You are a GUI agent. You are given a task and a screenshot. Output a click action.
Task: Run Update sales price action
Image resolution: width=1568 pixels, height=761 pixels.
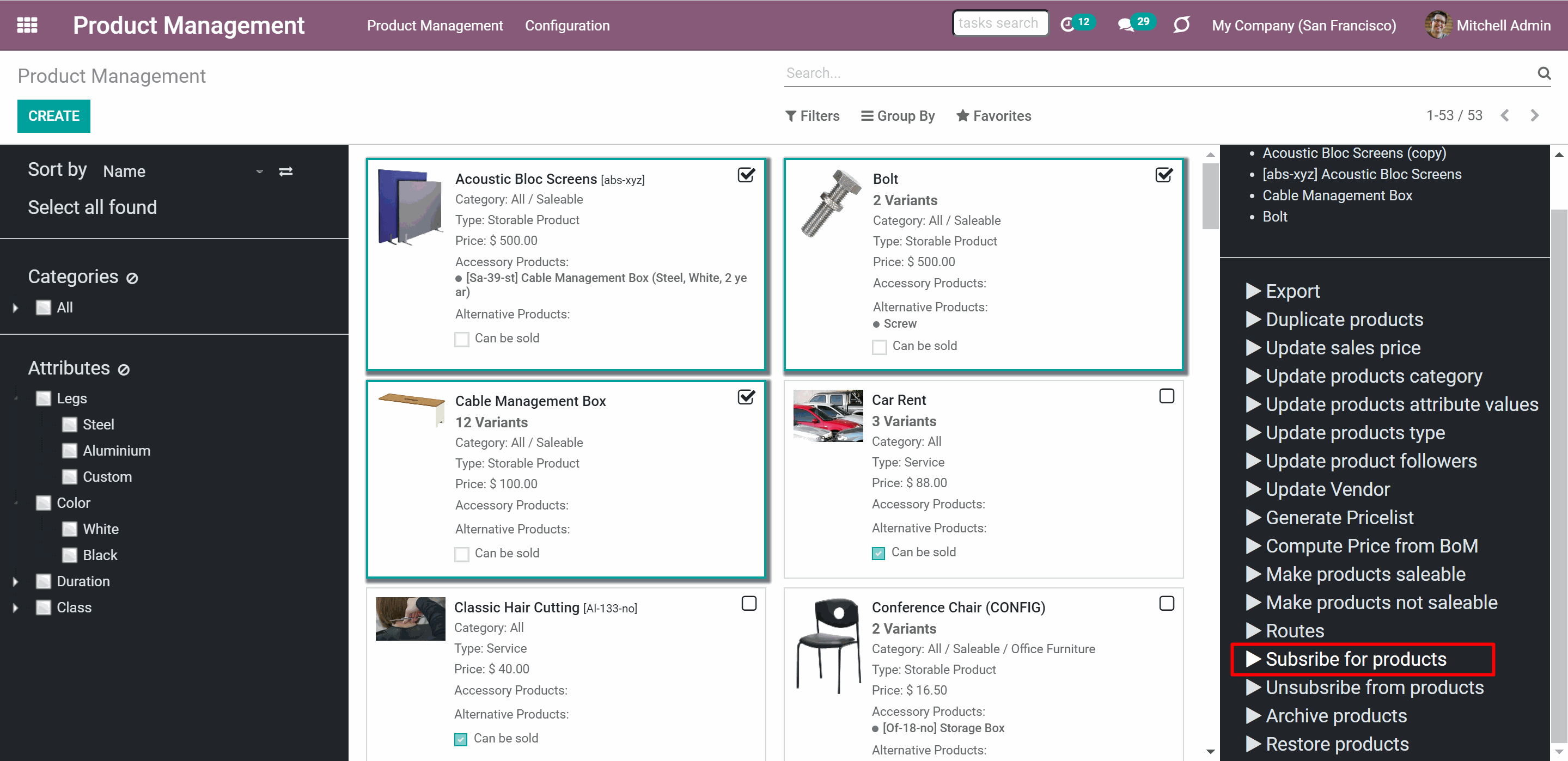click(1333, 347)
